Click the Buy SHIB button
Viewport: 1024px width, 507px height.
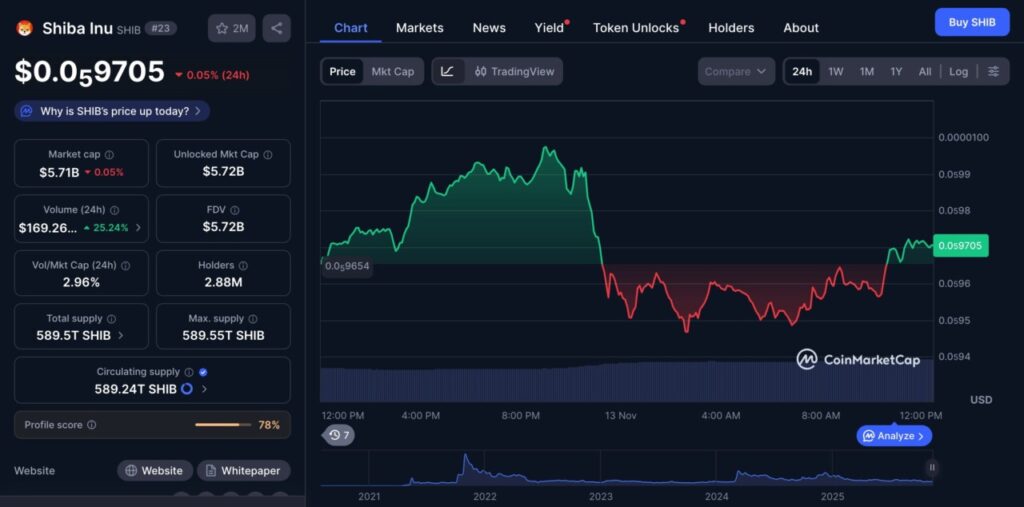(x=971, y=22)
